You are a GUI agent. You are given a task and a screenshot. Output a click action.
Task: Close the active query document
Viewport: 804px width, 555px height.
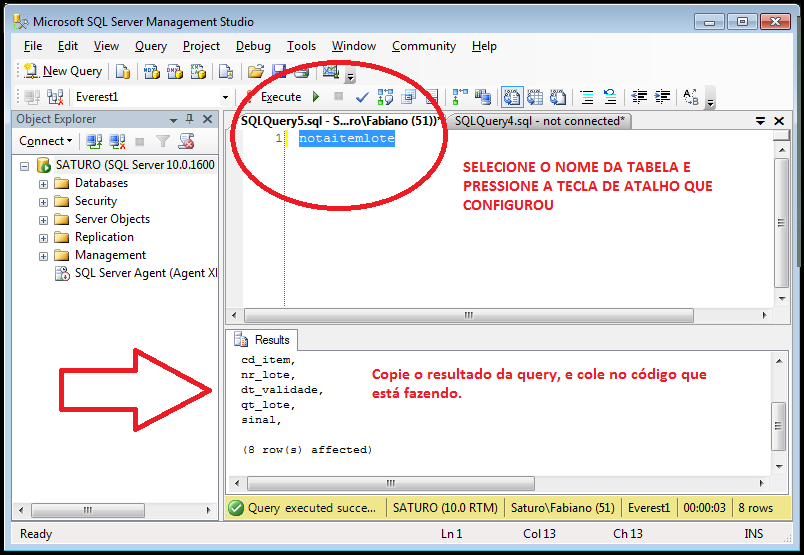tap(779, 121)
